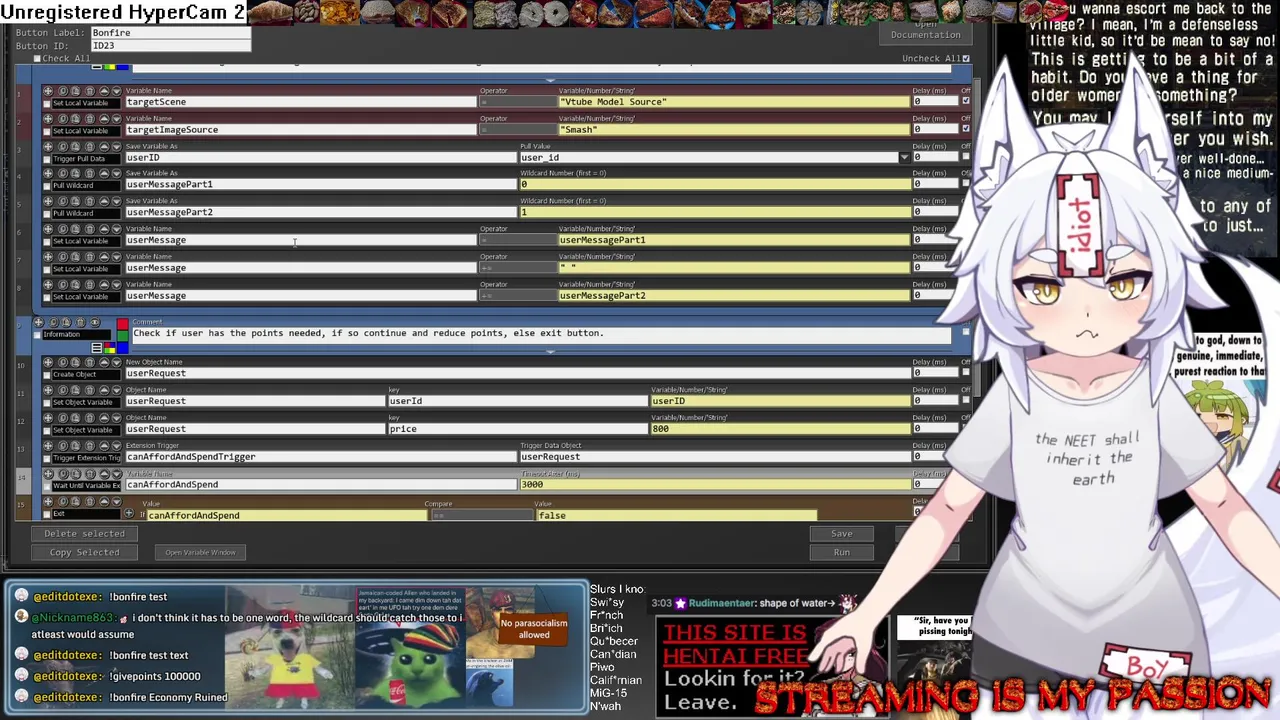The height and width of the screenshot is (720, 1280).
Task: Select the Create Object row checkbox
Action: click(46, 375)
